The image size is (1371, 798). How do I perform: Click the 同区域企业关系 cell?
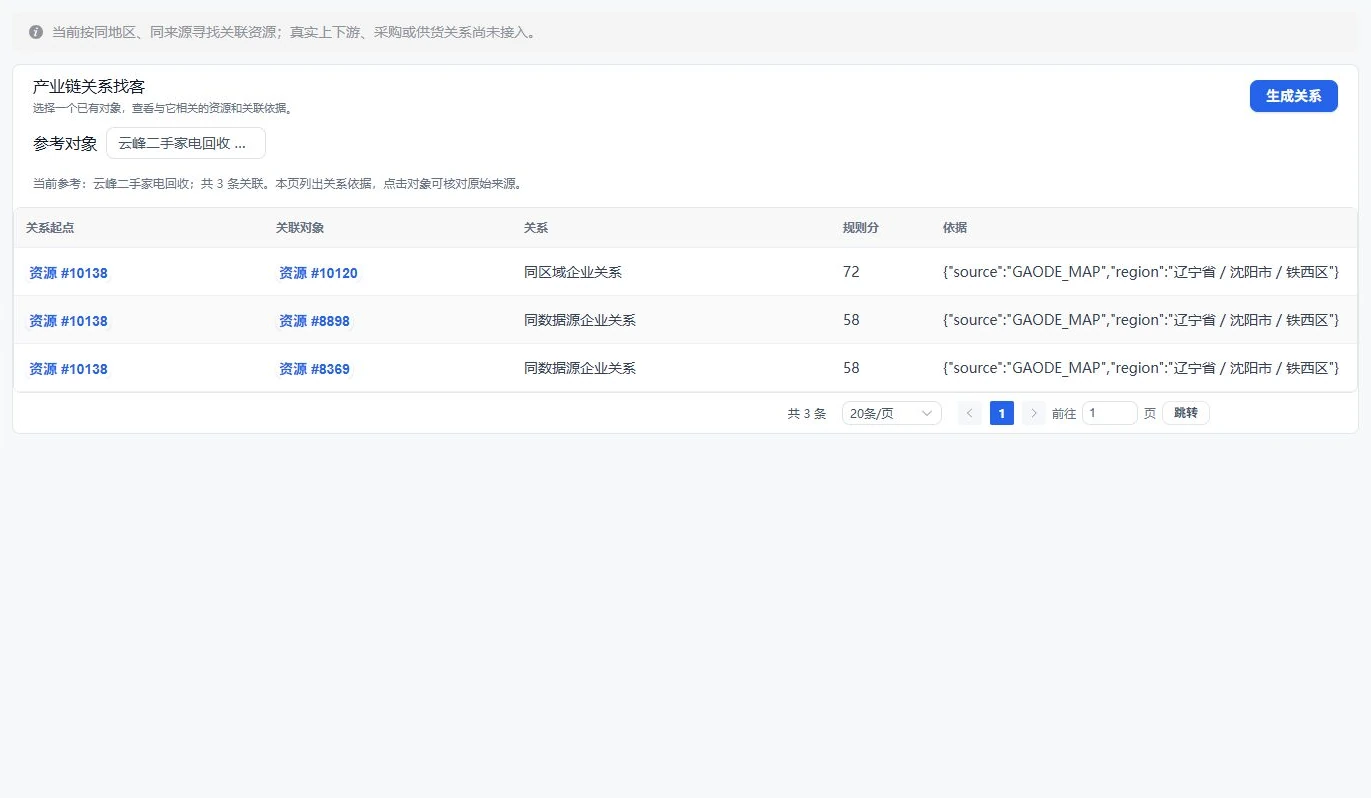pyautogui.click(x=573, y=272)
